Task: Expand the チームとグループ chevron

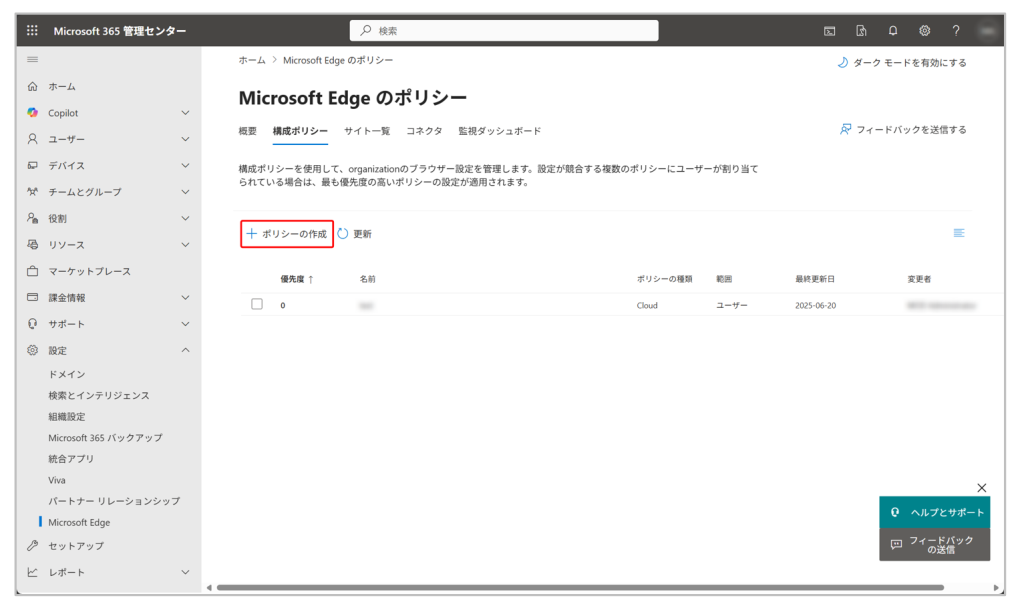Action: point(185,192)
